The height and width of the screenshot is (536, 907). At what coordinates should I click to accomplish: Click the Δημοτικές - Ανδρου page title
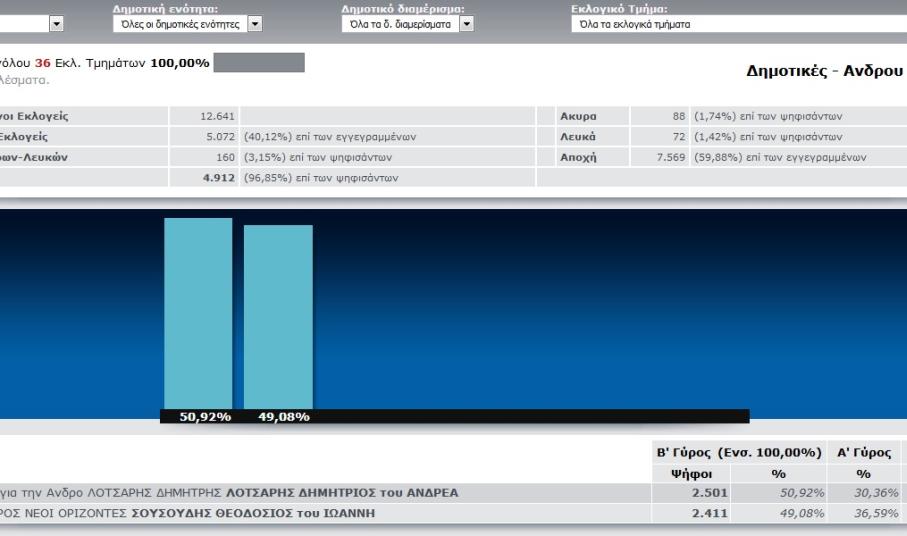point(825,72)
